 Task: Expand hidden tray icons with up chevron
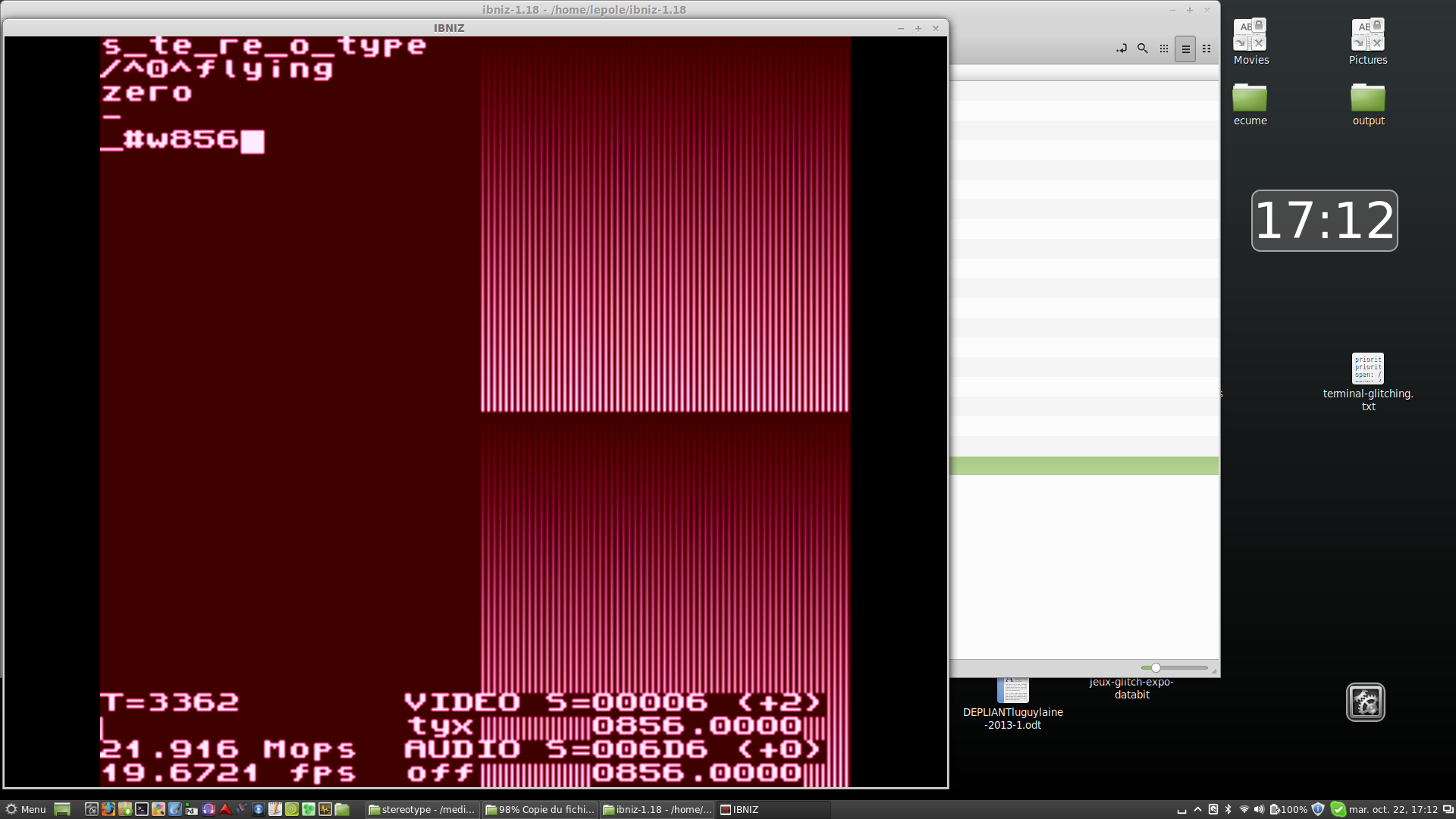click(1197, 809)
